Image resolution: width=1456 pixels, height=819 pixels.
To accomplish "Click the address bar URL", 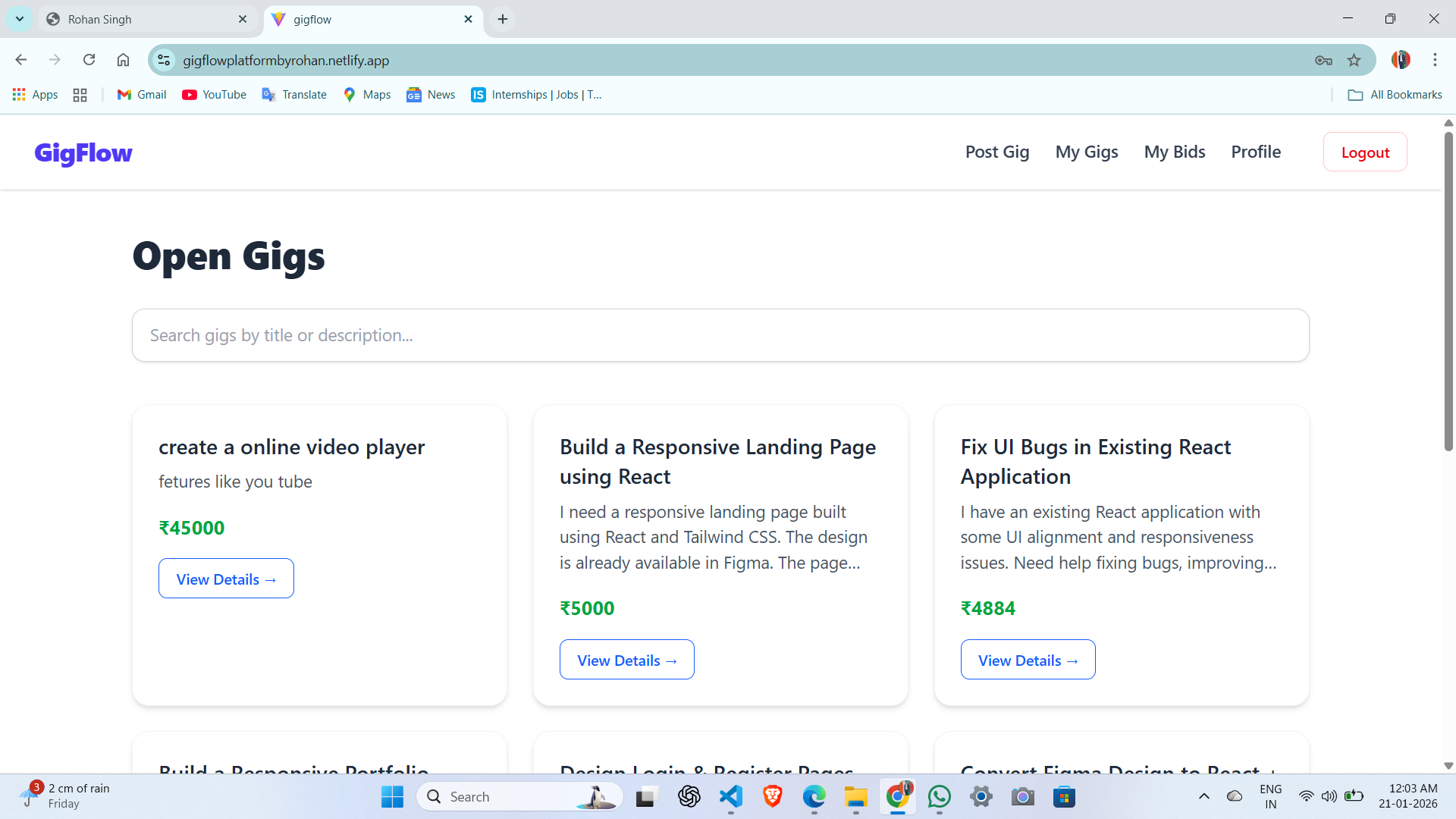I will (286, 60).
